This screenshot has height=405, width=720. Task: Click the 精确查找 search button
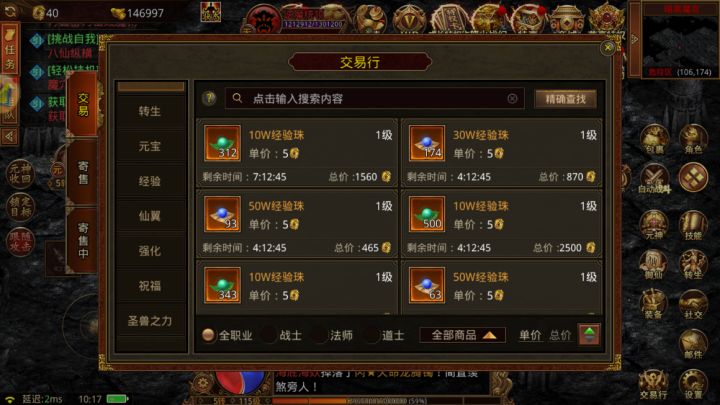click(x=566, y=99)
